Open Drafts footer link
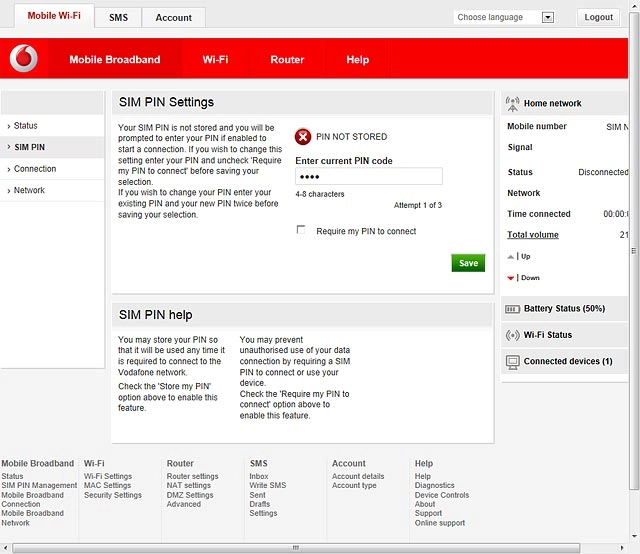The image size is (640, 554). (x=260, y=504)
